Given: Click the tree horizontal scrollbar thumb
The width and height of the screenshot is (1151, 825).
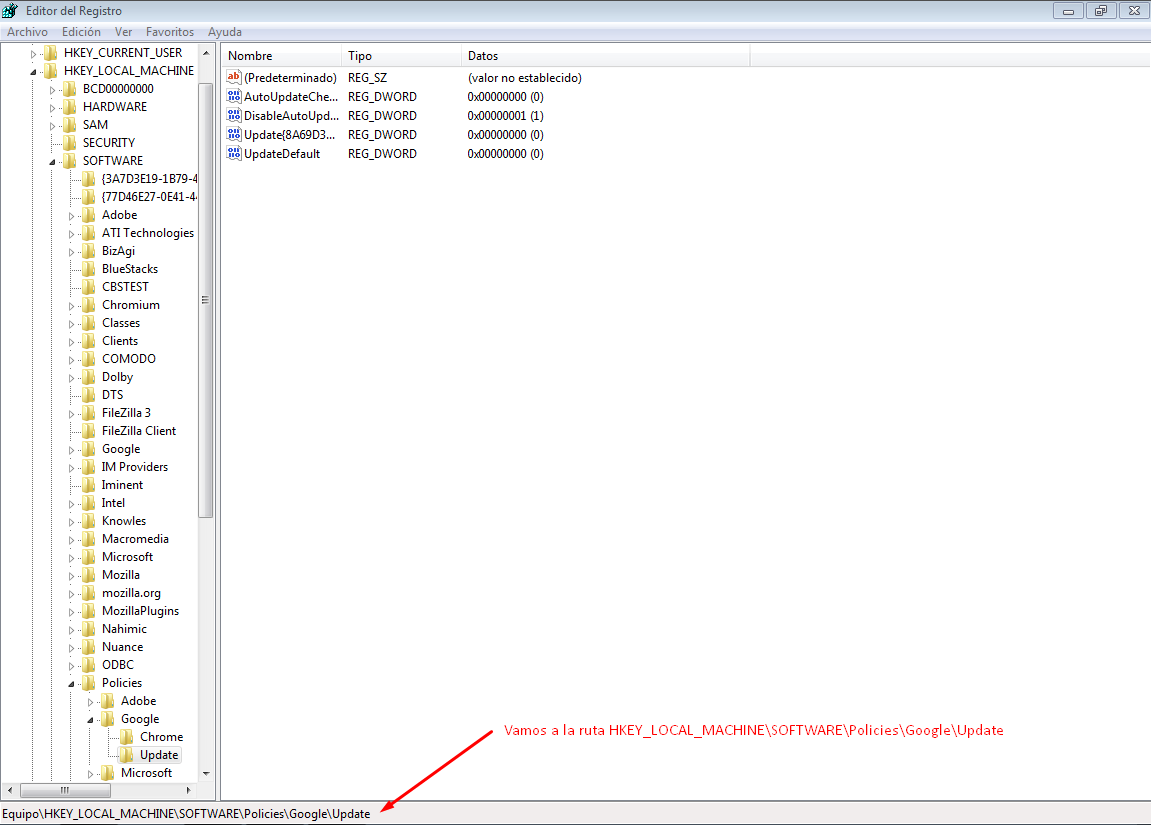Looking at the screenshot, I should (65, 791).
